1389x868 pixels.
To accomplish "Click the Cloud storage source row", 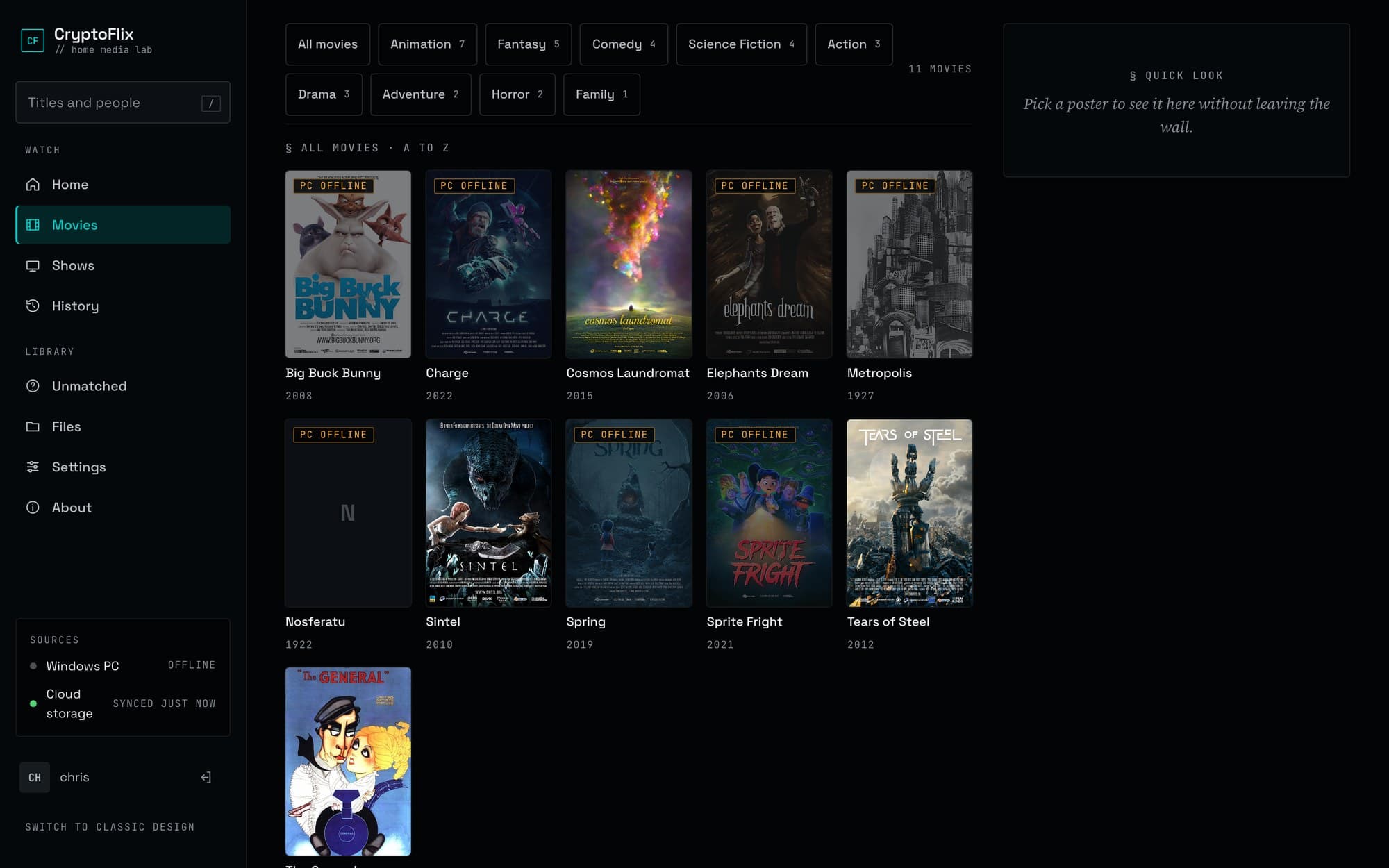I will pos(123,703).
